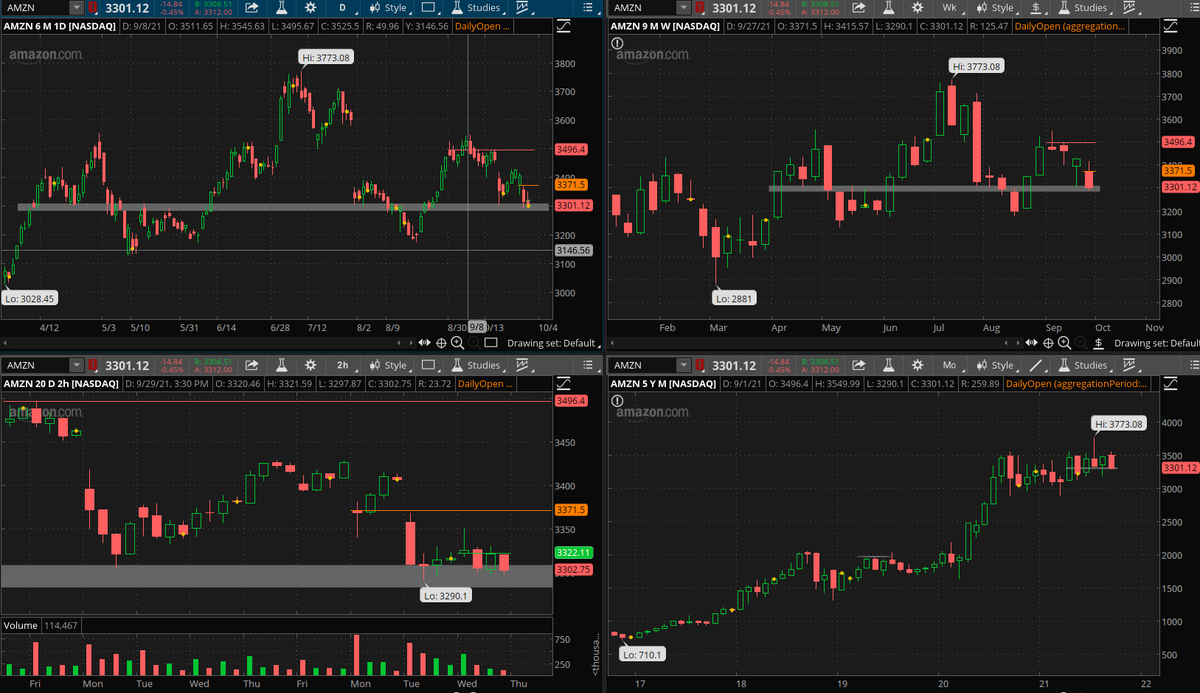Toggle chart mode icon beside 2h chart price axis
This screenshot has height=693, width=1200.
tap(563, 382)
